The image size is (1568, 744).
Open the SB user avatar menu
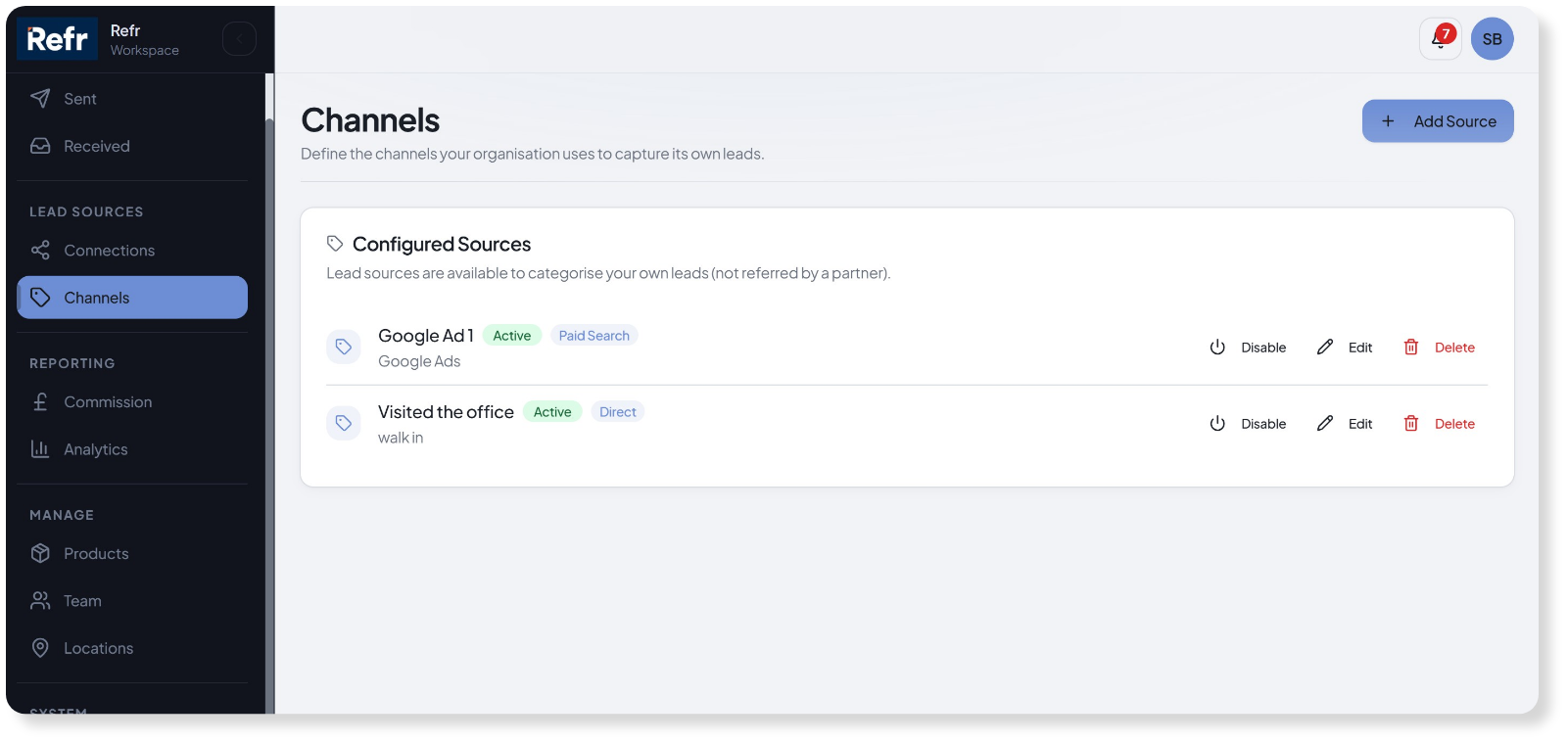point(1492,39)
